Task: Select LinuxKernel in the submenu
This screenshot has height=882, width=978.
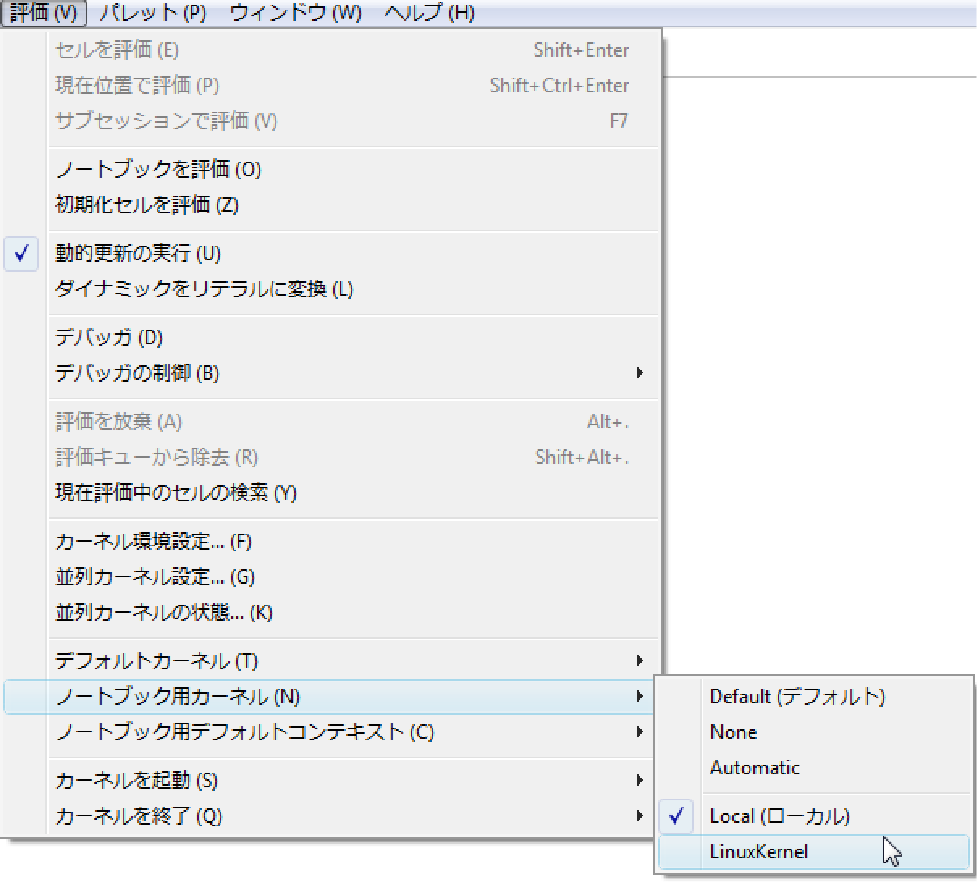Action: (814, 852)
